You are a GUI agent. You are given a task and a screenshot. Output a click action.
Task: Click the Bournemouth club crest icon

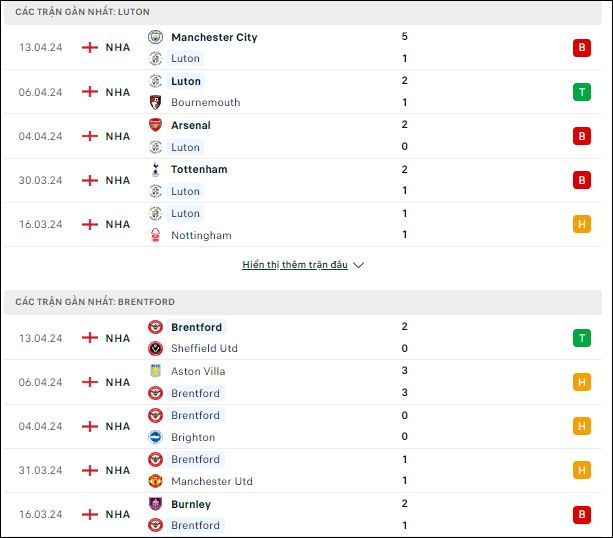pos(156,102)
